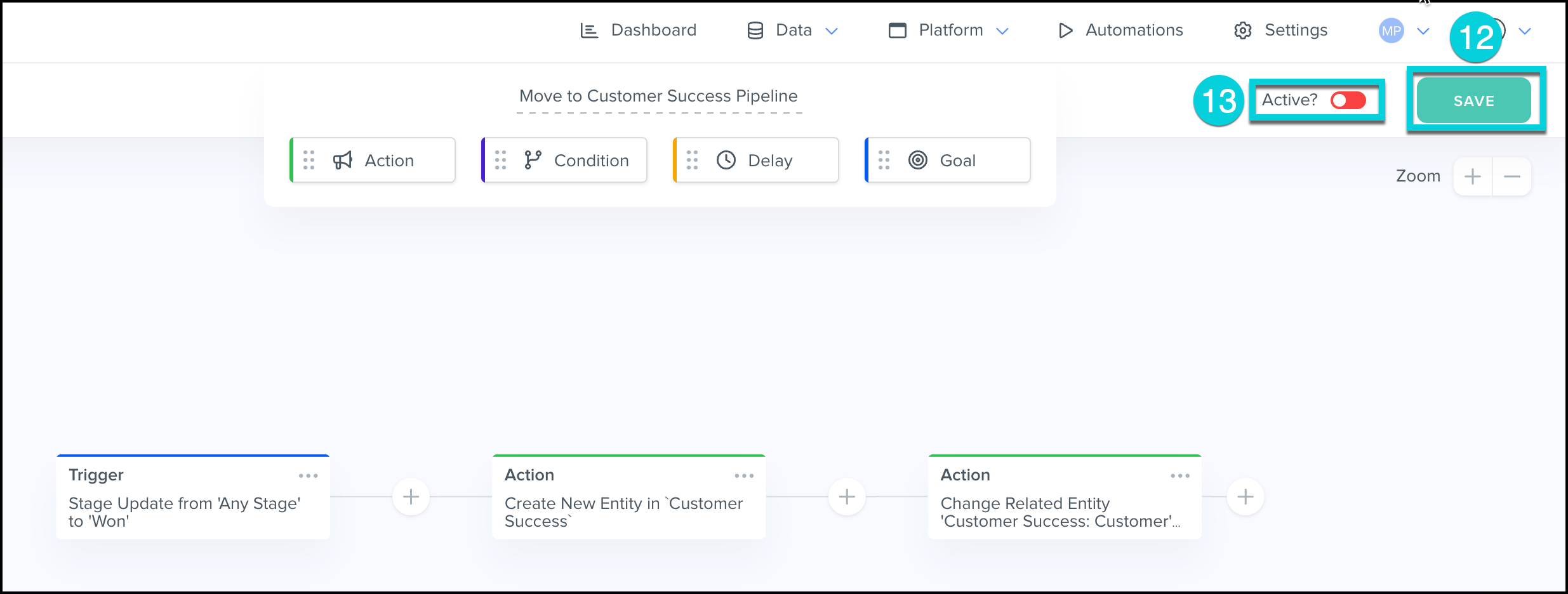This screenshot has width=1568, height=594.
Task: Edit the automation name field
Action: [658, 96]
